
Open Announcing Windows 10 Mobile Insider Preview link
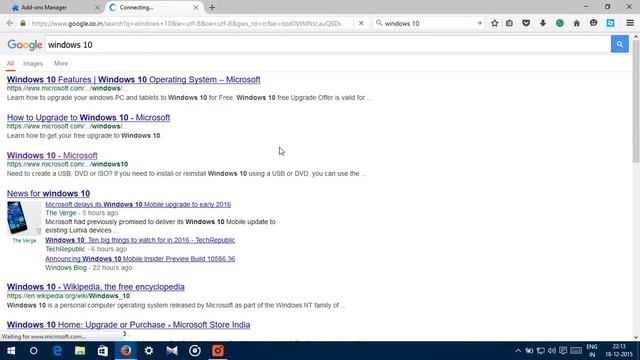click(x=140, y=259)
